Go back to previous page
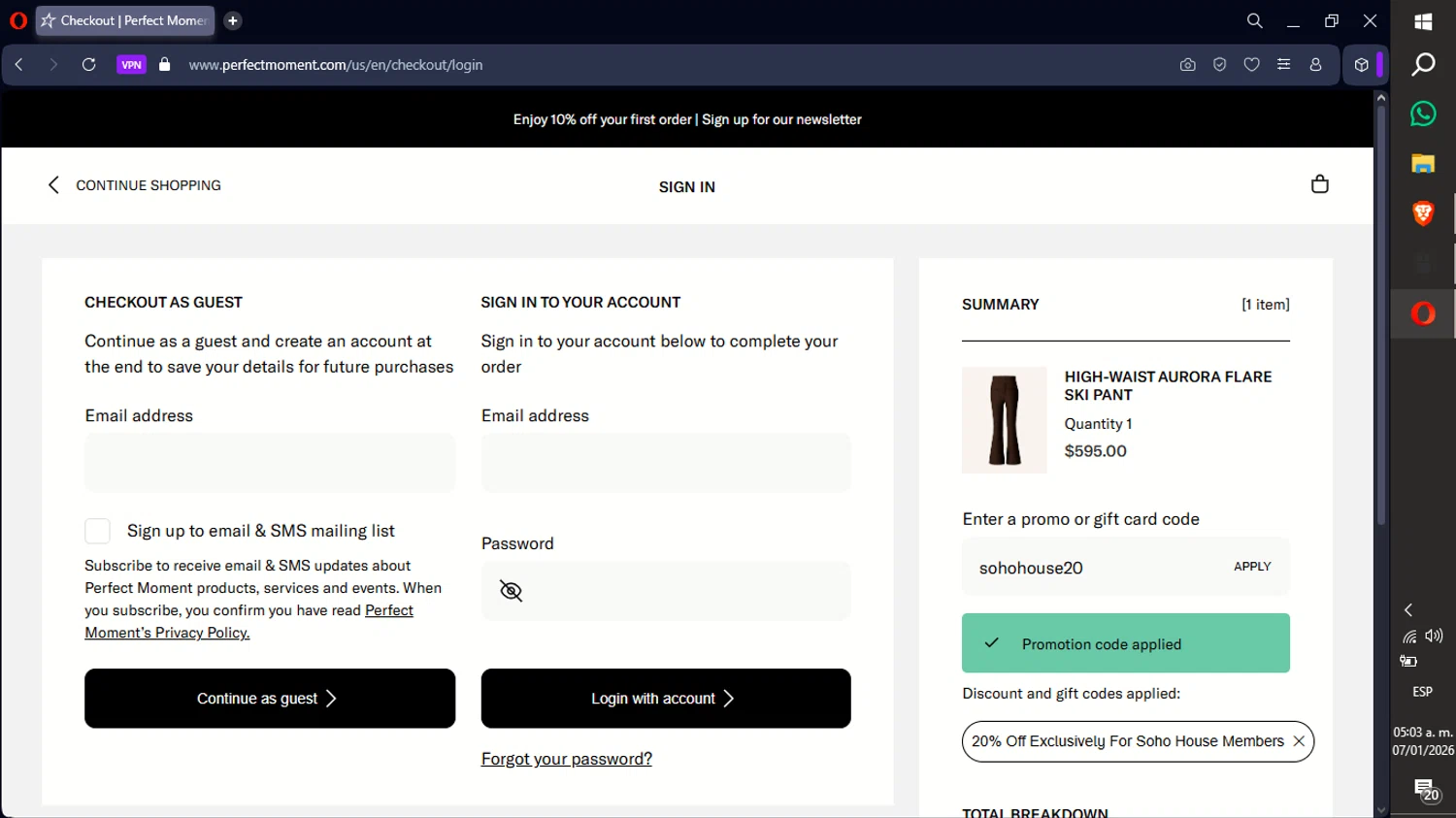Image resolution: width=1456 pixels, height=818 pixels. (19, 65)
